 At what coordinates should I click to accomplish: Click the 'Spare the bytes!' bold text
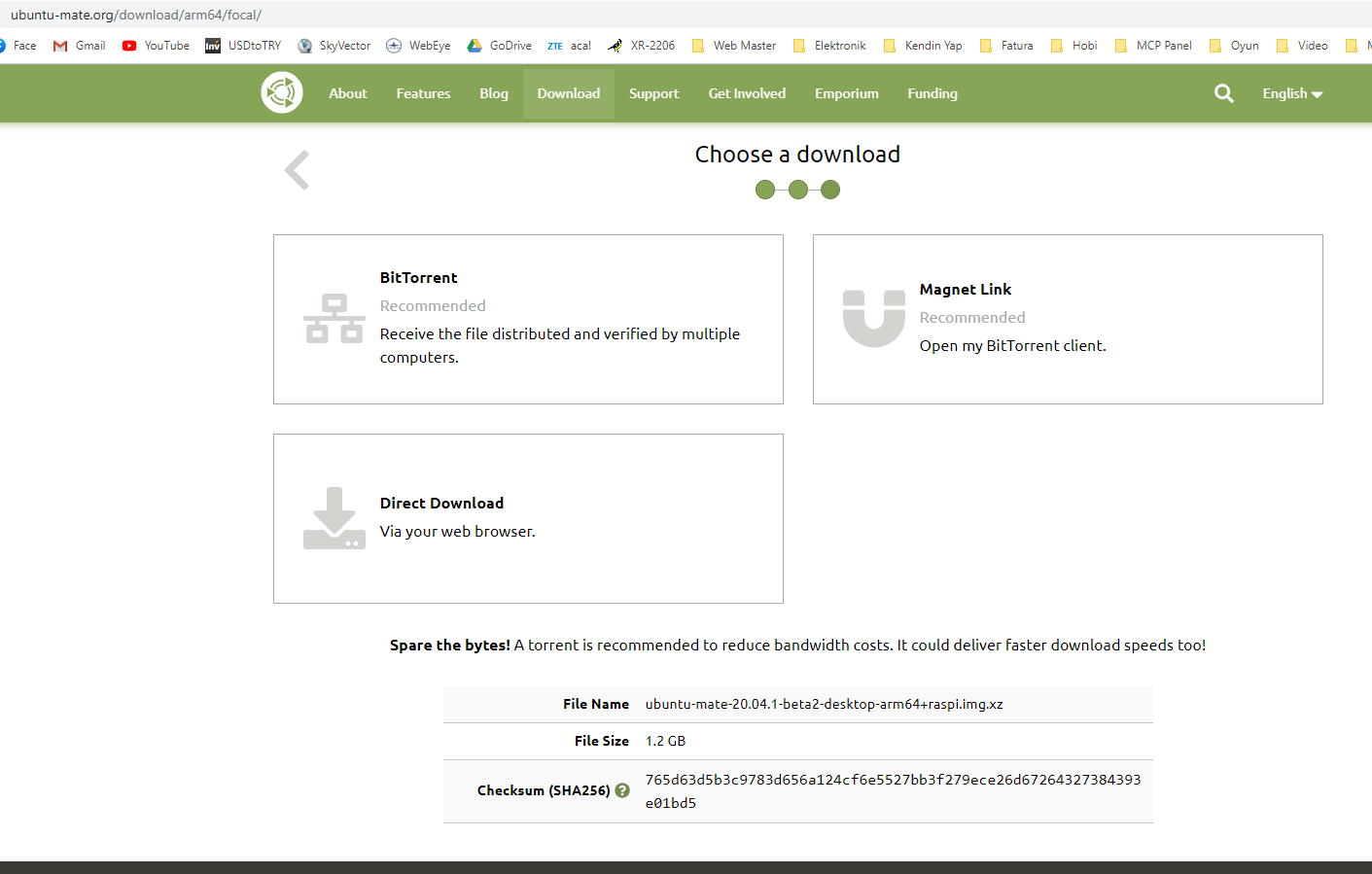(450, 645)
